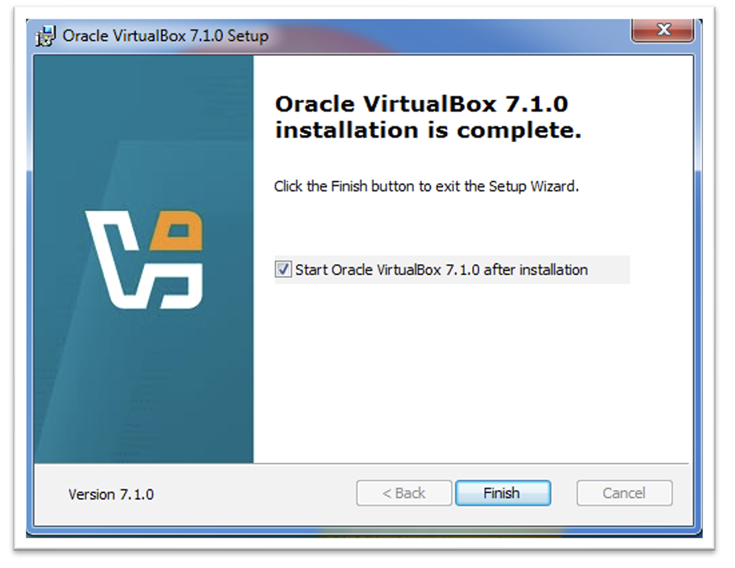Click the 'Oracle VirtualBox 7.1.0' heading line

point(427,104)
